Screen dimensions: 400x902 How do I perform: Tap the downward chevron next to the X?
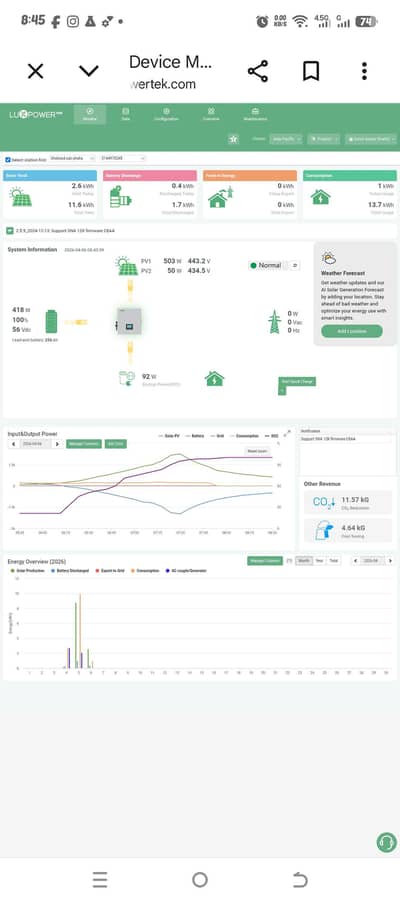89,71
